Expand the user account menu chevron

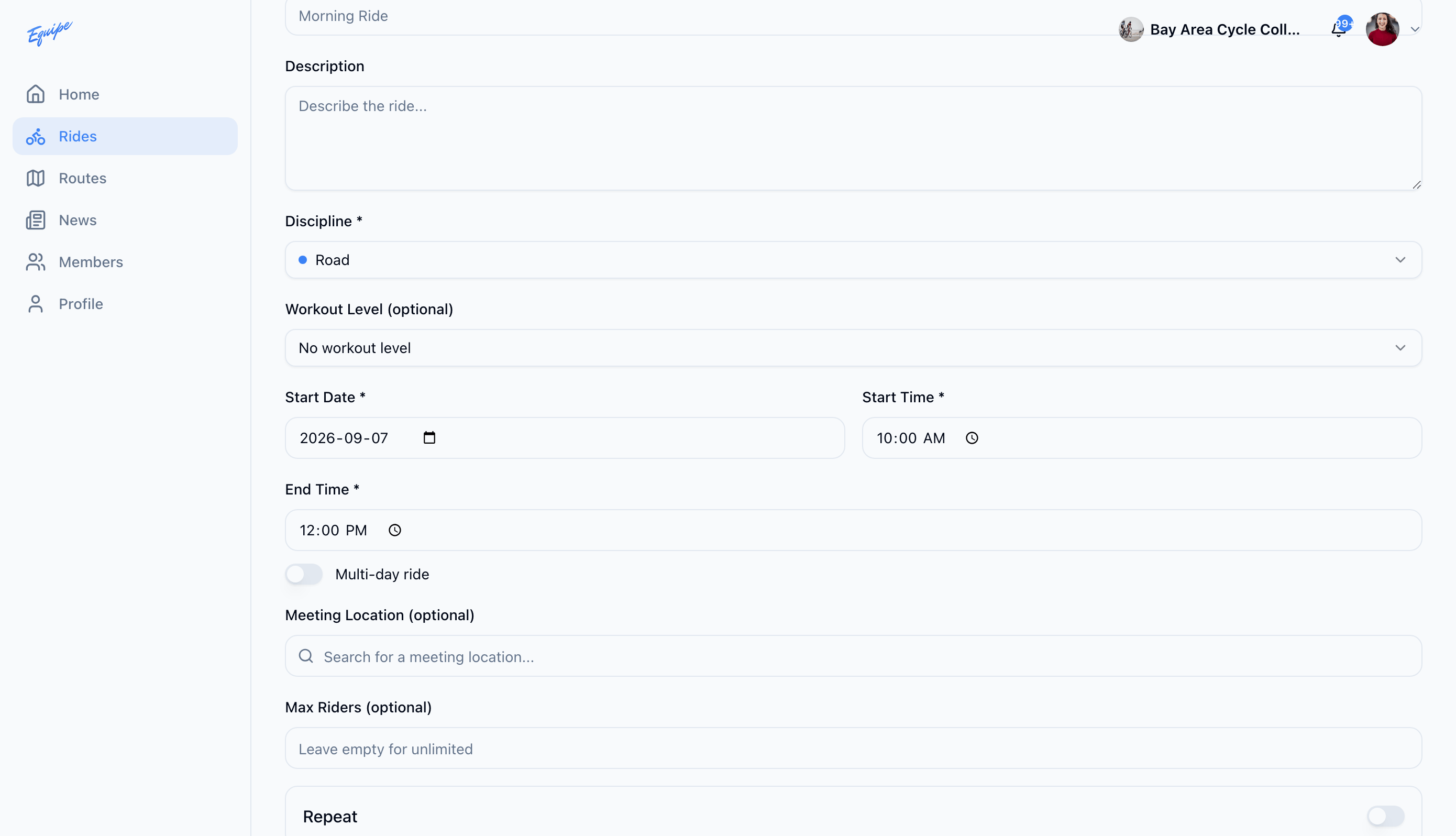[1415, 29]
